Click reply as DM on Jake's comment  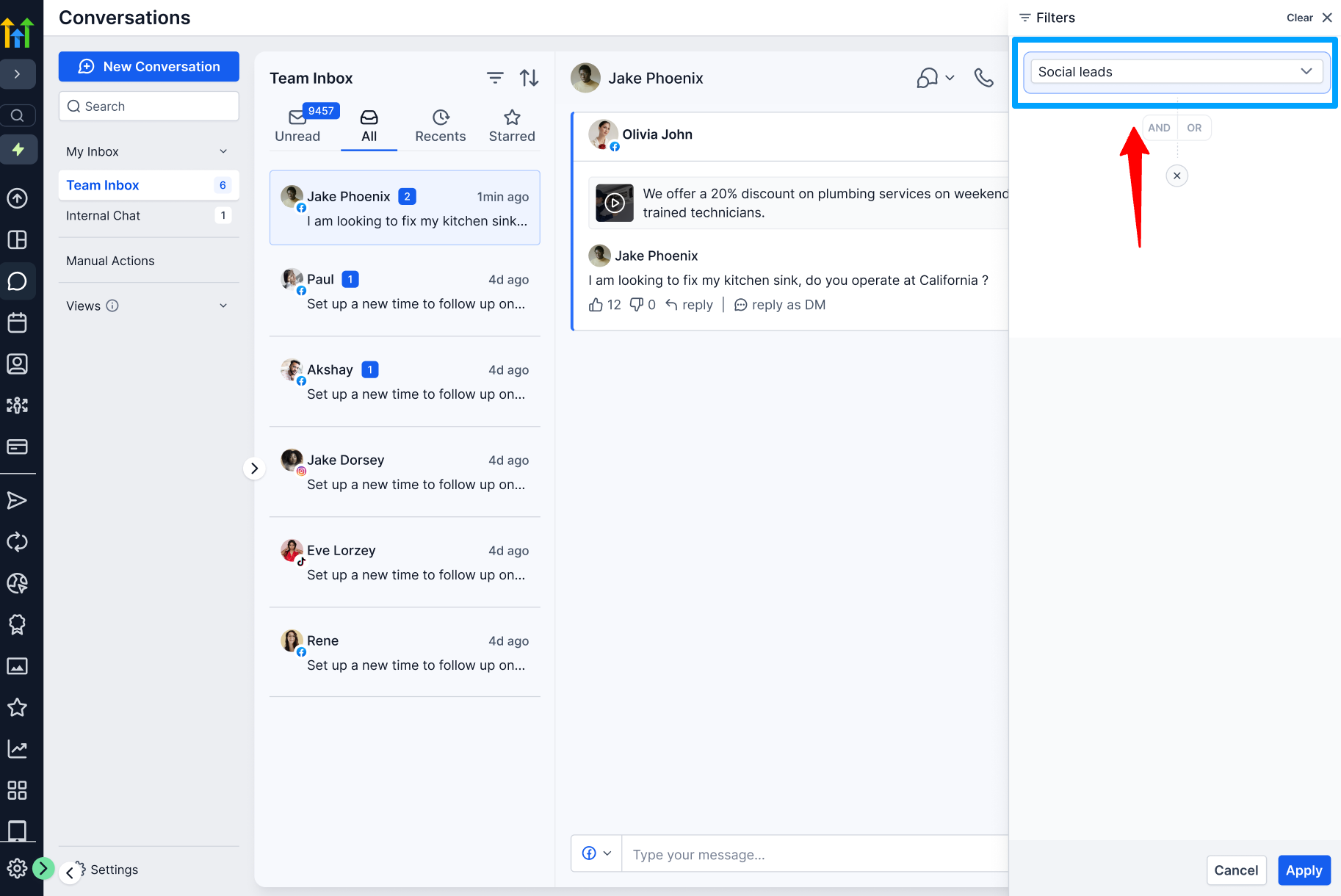tap(780, 305)
